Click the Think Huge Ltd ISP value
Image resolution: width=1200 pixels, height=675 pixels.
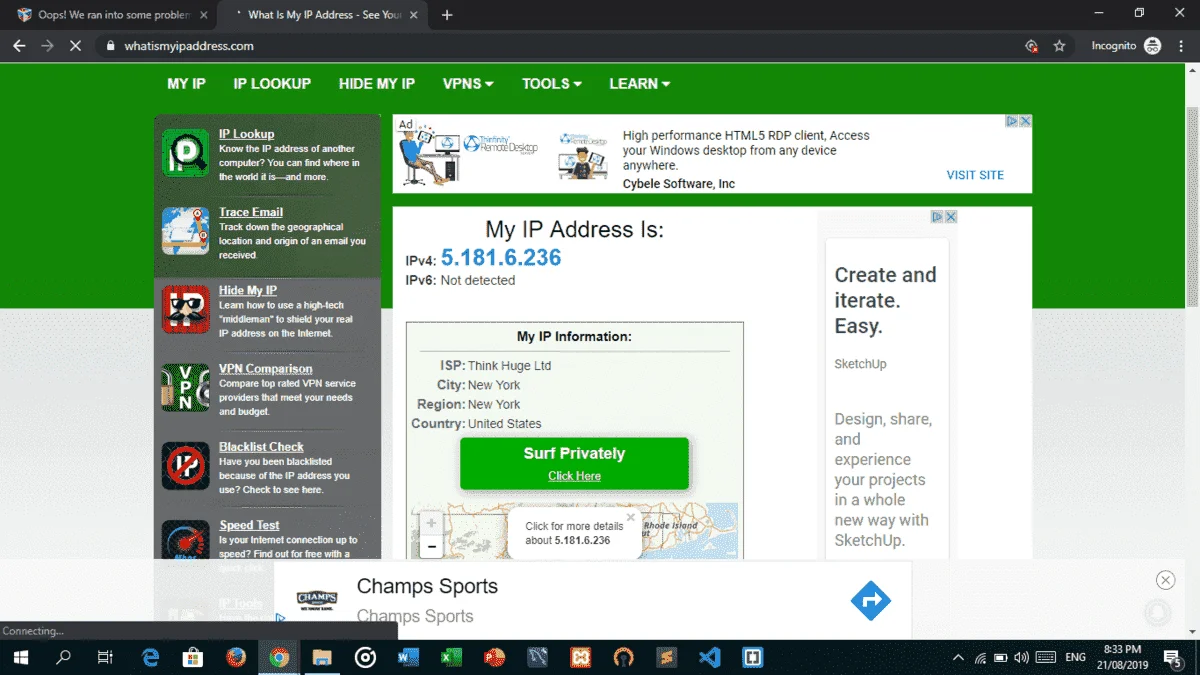coord(509,366)
